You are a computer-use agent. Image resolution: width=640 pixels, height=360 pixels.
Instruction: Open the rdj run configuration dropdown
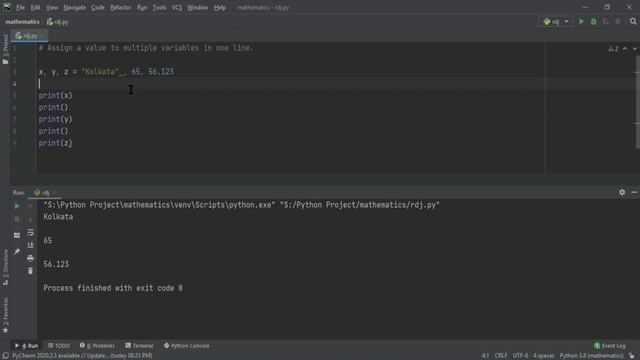pos(555,22)
